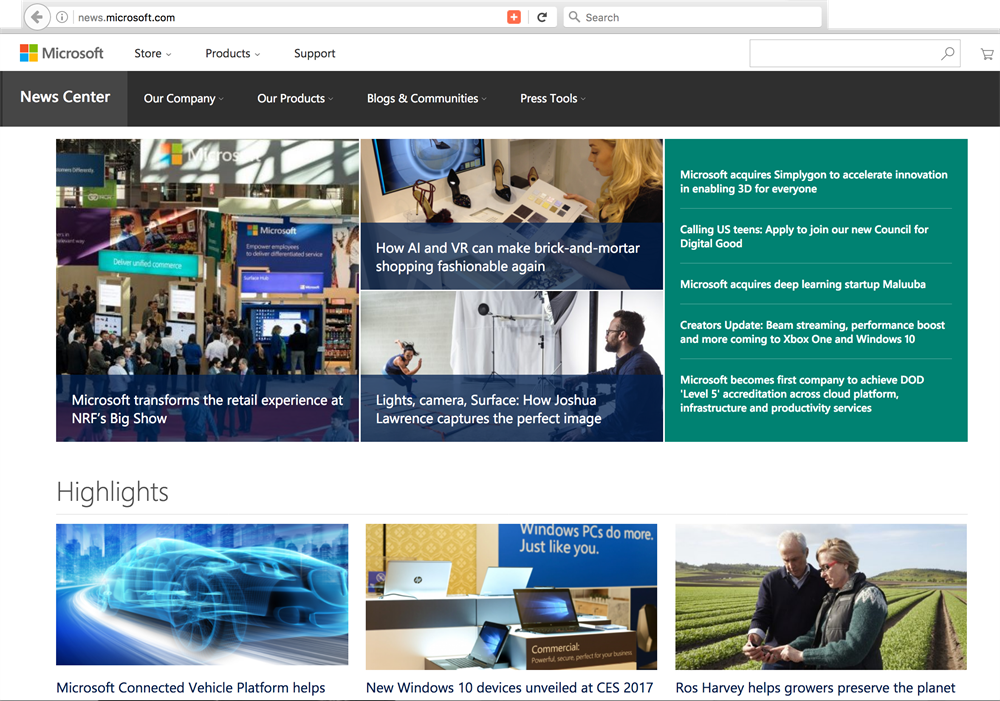This screenshot has width=1000, height=701.
Task: Click the news.microsoft.com address bar
Action: tap(287, 17)
